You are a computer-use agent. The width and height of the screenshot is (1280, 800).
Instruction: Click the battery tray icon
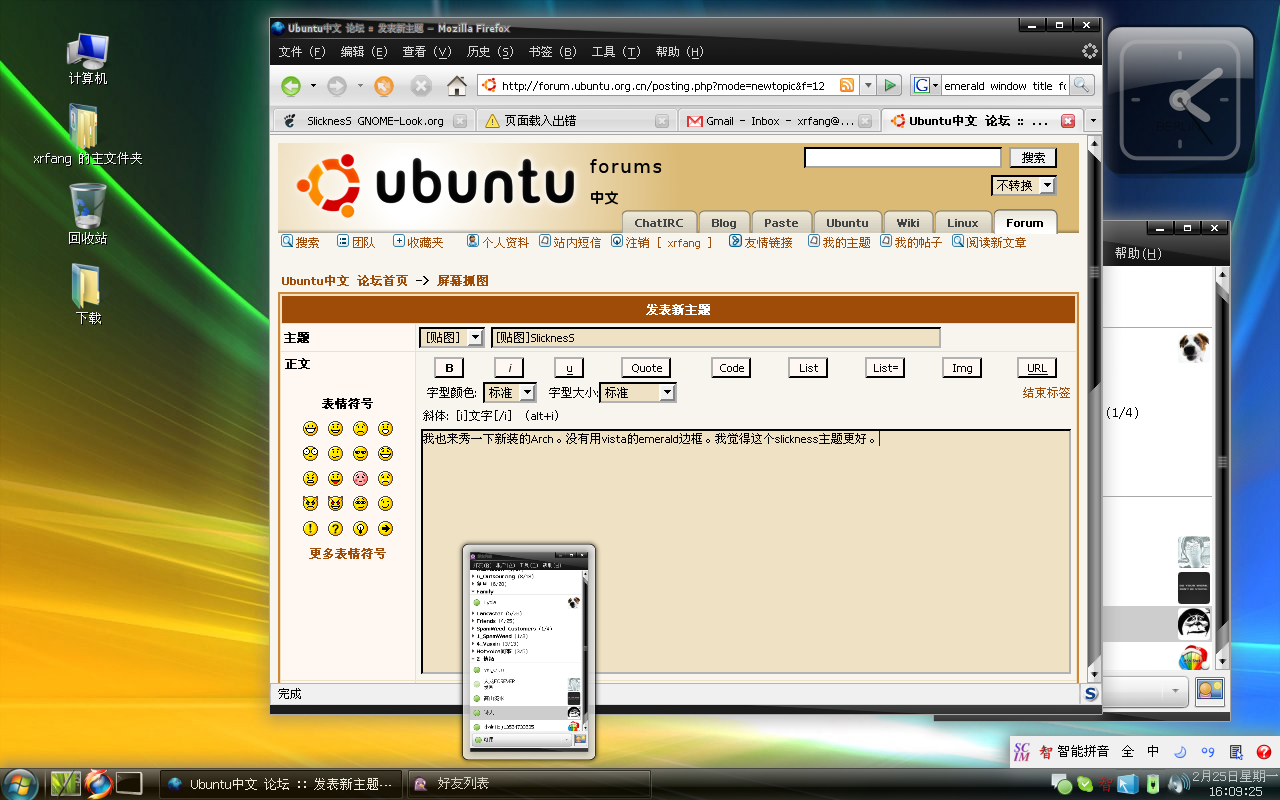[1153, 783]
